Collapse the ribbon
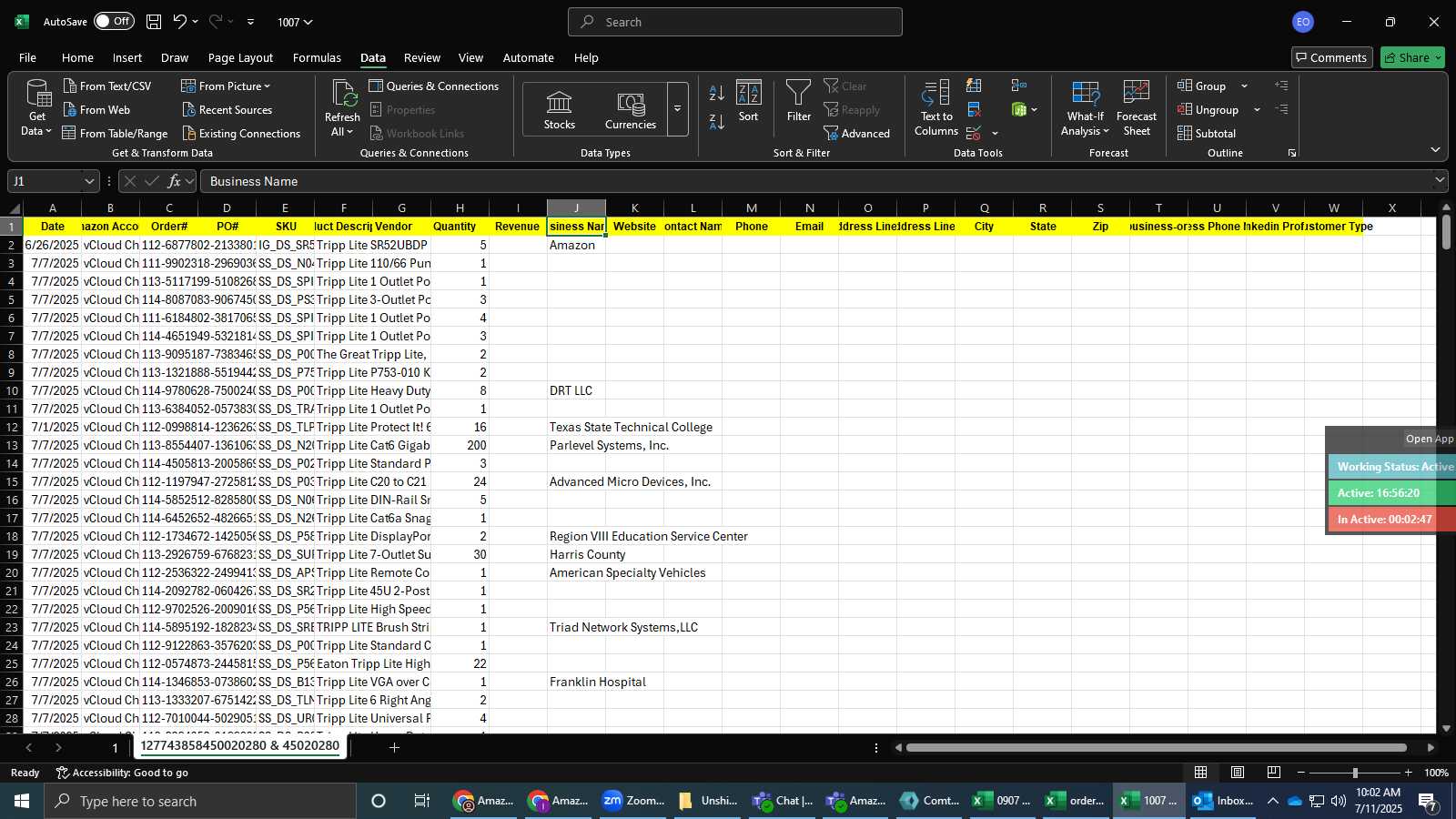Screen dimensions: 1456x819 pos(1435,150)
